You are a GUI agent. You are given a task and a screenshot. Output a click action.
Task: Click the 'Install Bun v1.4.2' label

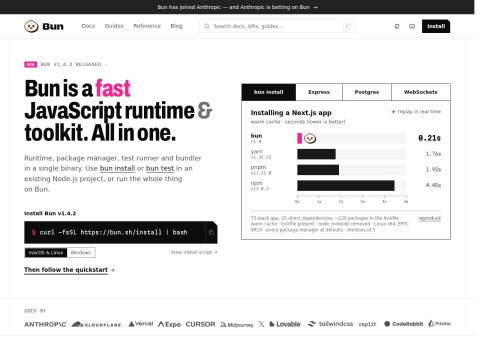coord(50,213)
